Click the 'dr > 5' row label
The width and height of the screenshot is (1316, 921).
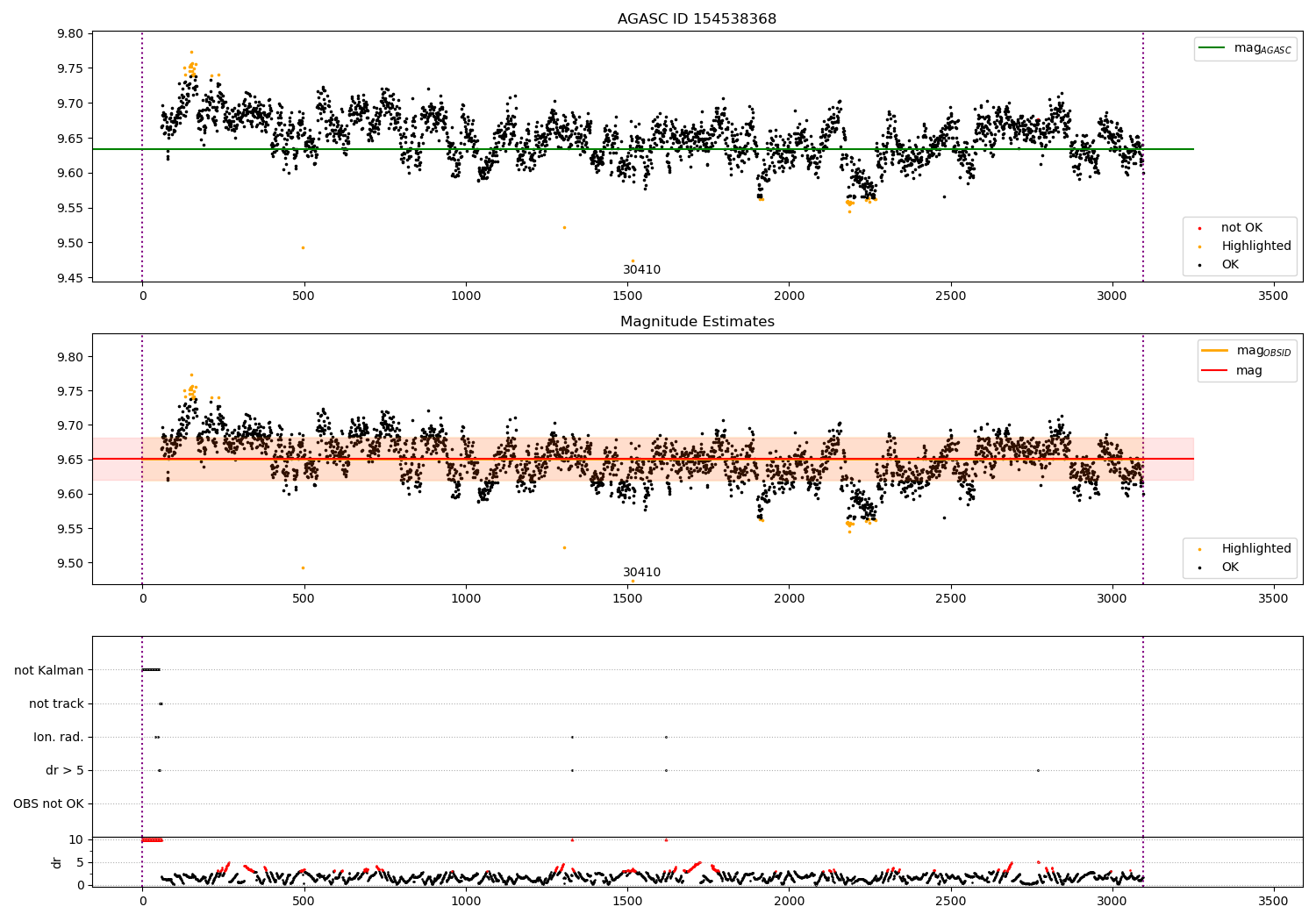65,770
